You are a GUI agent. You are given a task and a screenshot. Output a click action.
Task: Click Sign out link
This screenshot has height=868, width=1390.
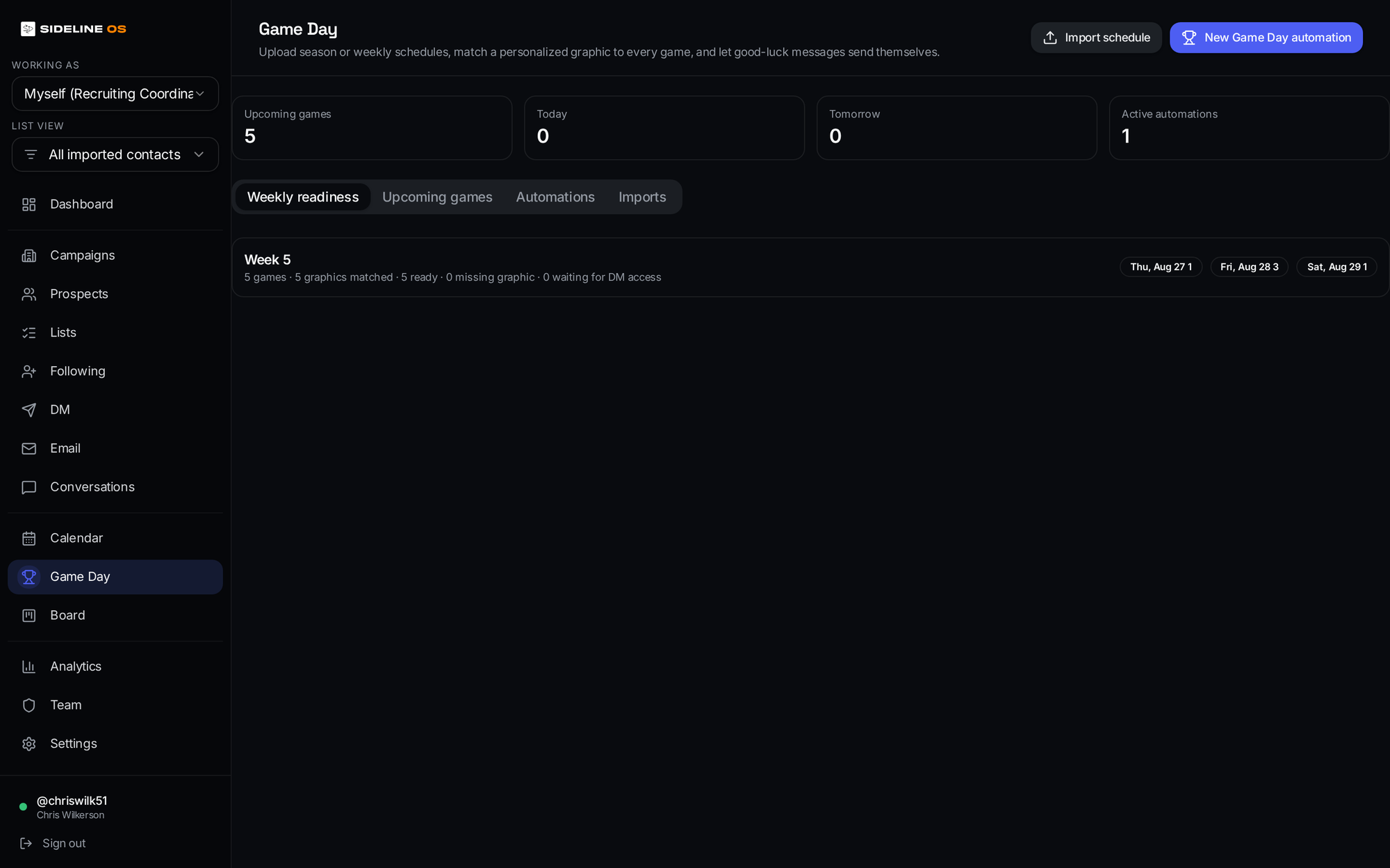64,843
